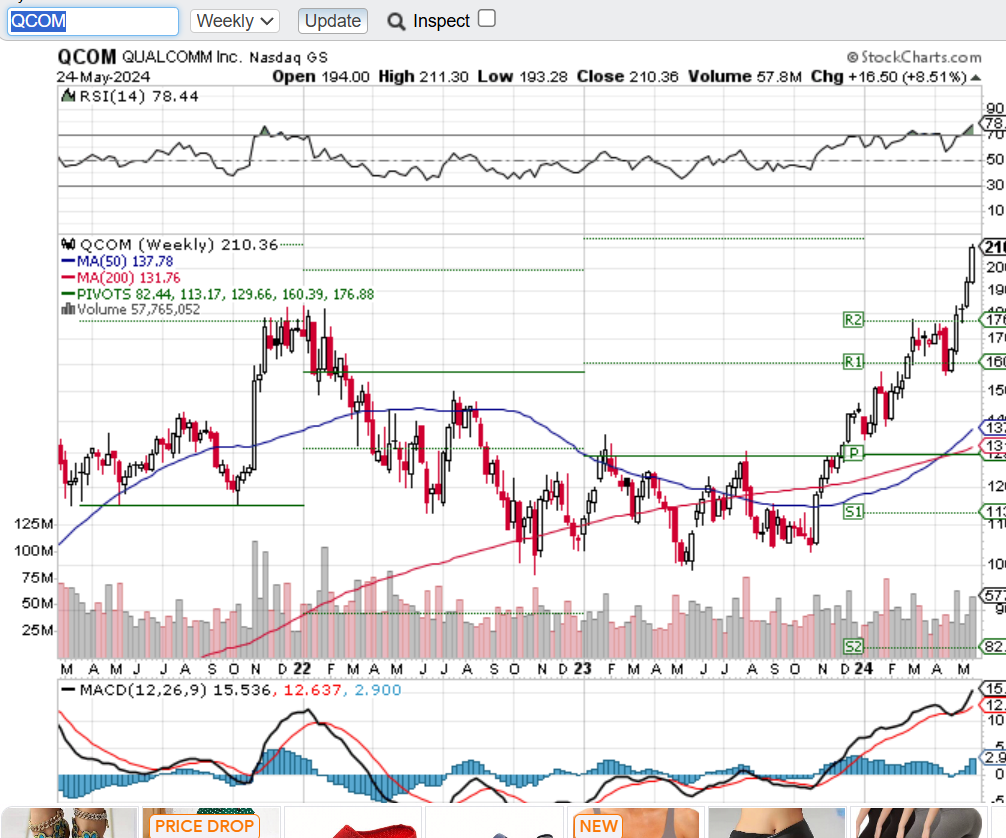Click the green PIVOTS line swatch
1006x838 pixels.
pos(68,295)
